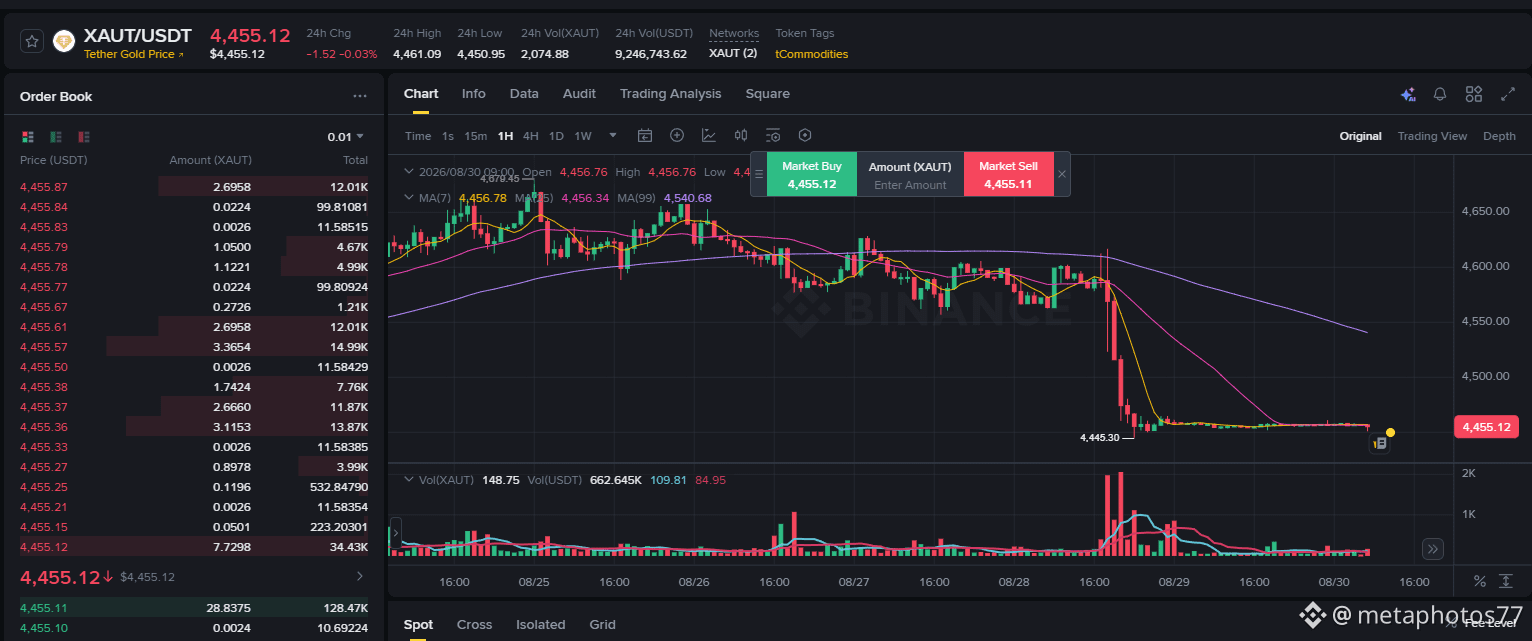The image size is (1532, 641).
Task: Grab the quick trade panel handle
Action: (x=758, y=174)
